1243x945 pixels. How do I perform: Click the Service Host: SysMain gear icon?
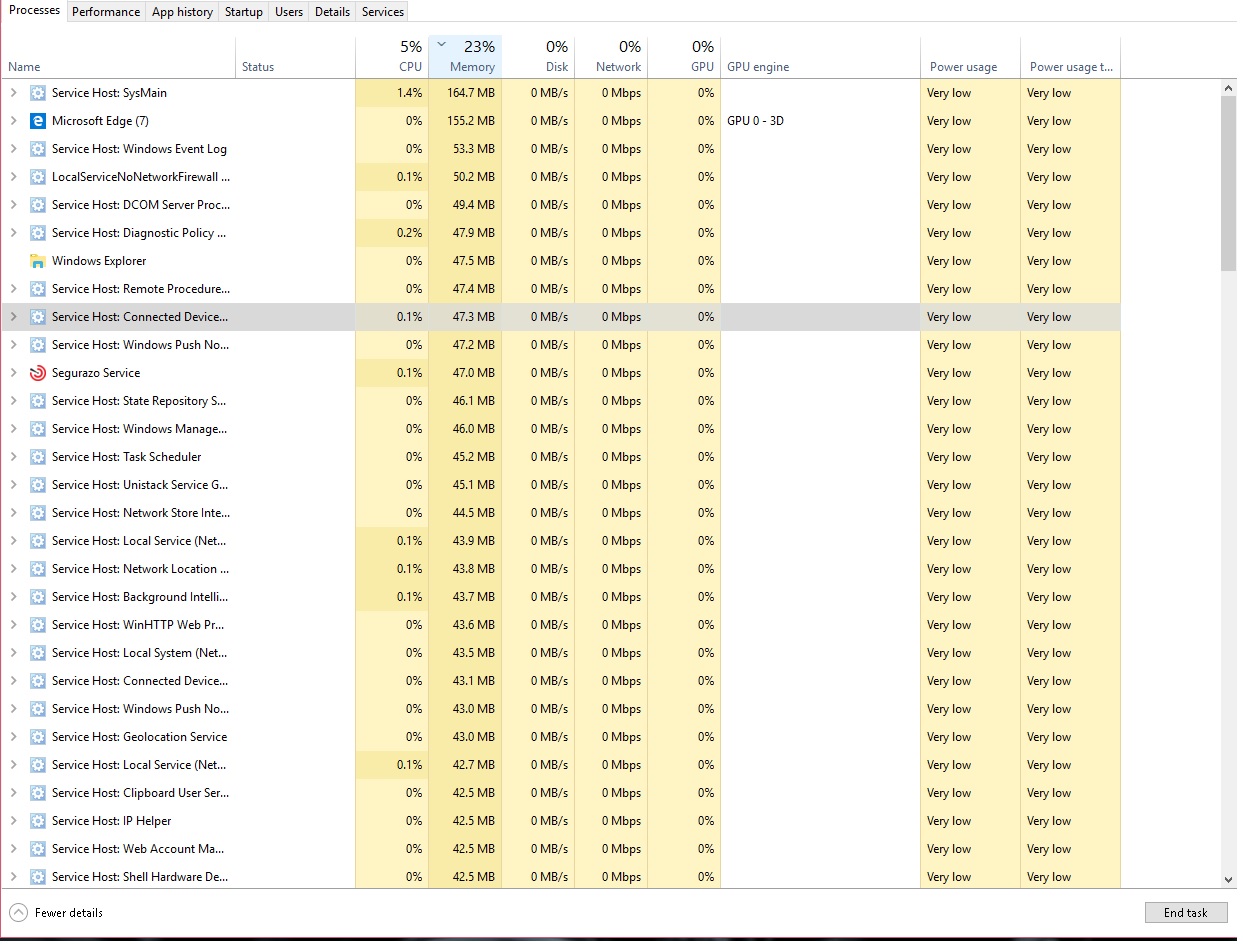point(37,93)
